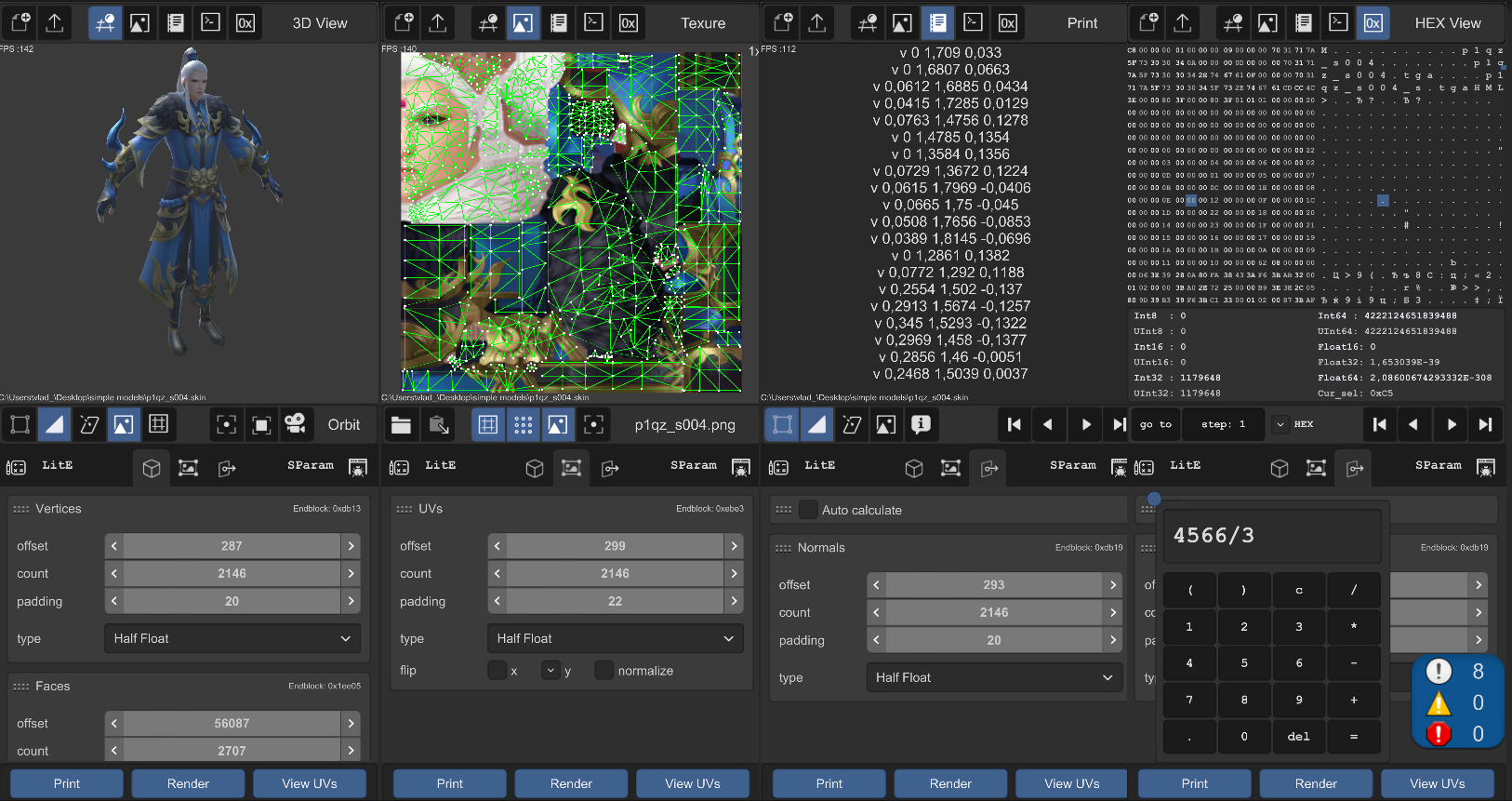The width and height of the screenshot is (1512, 801).
Task: Click debug bug icon beside first SParam
Action: [x=358, y=467]
